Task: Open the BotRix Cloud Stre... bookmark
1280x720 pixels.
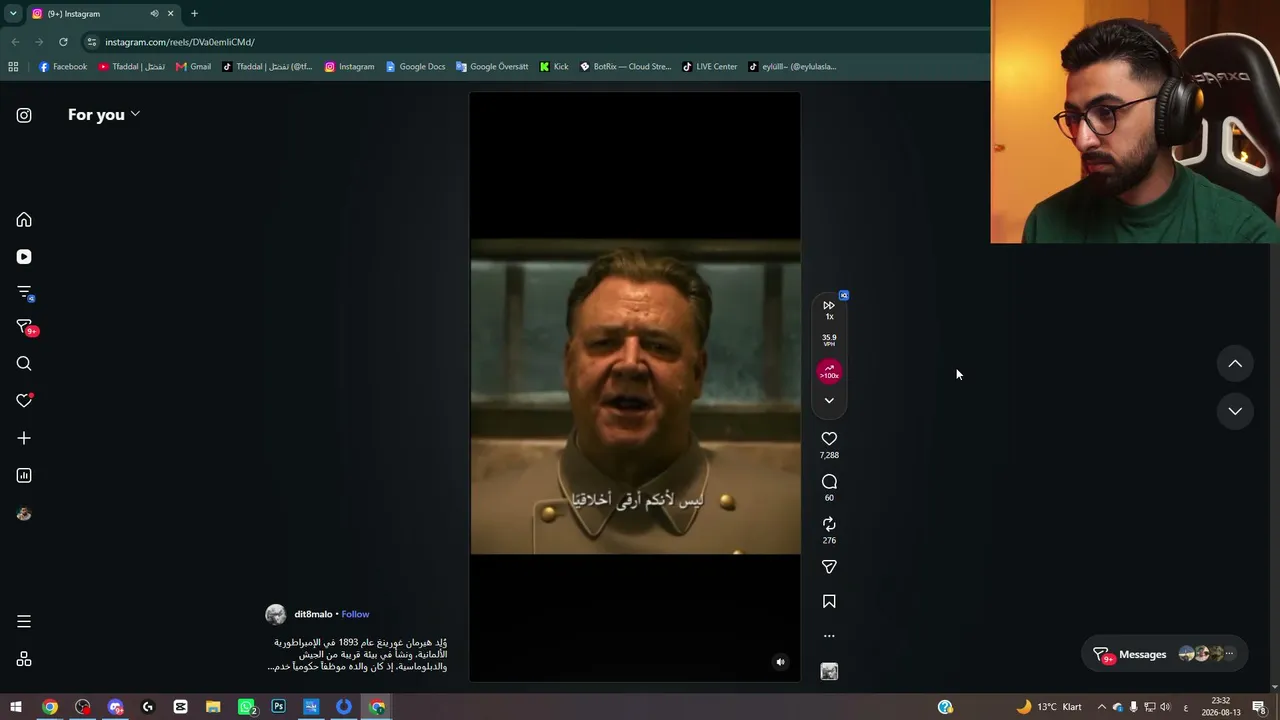Action: pos(625,67)
